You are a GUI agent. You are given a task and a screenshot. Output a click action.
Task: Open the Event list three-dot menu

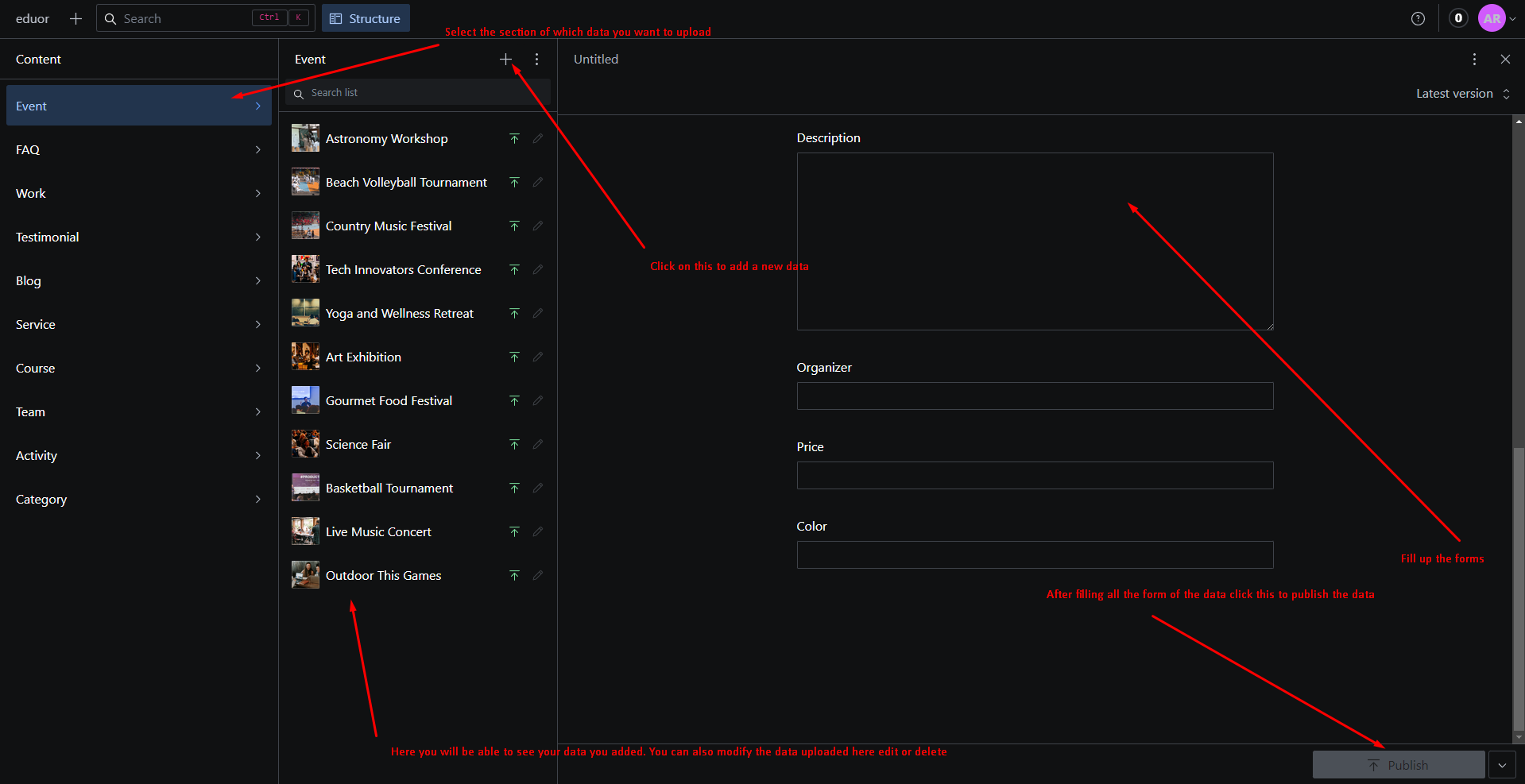537,60
